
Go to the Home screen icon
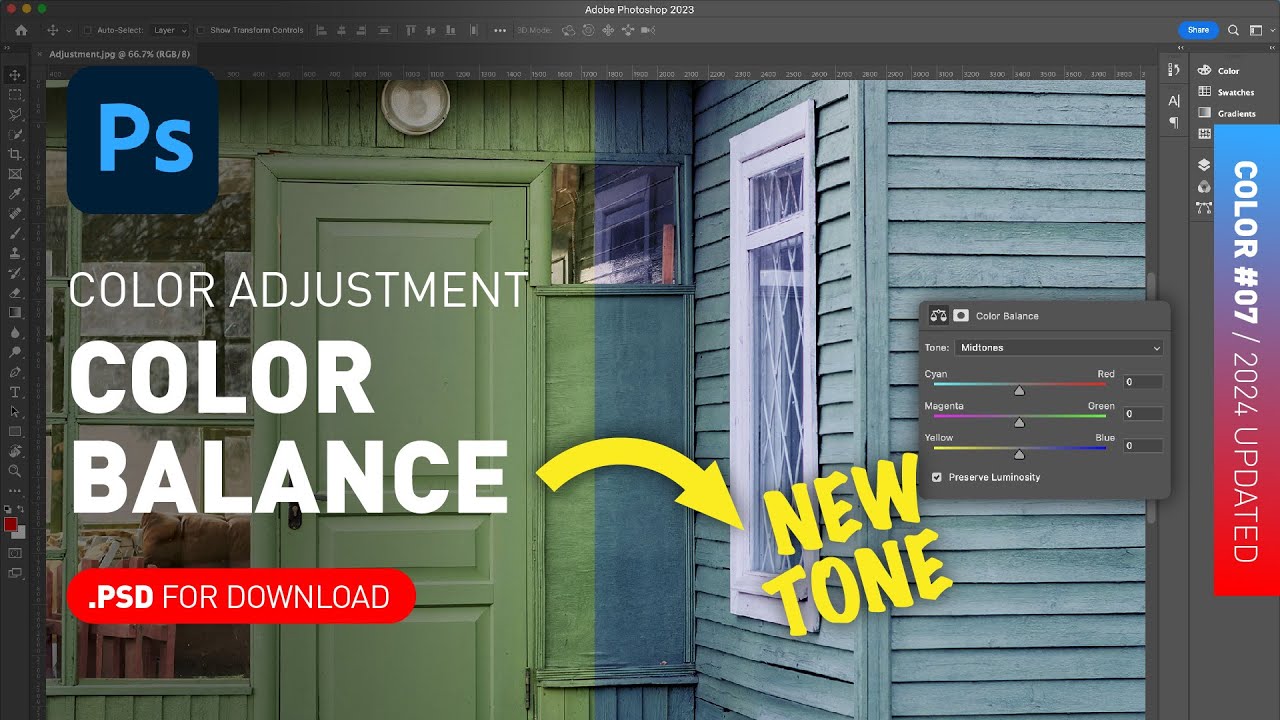click(21, 30)
